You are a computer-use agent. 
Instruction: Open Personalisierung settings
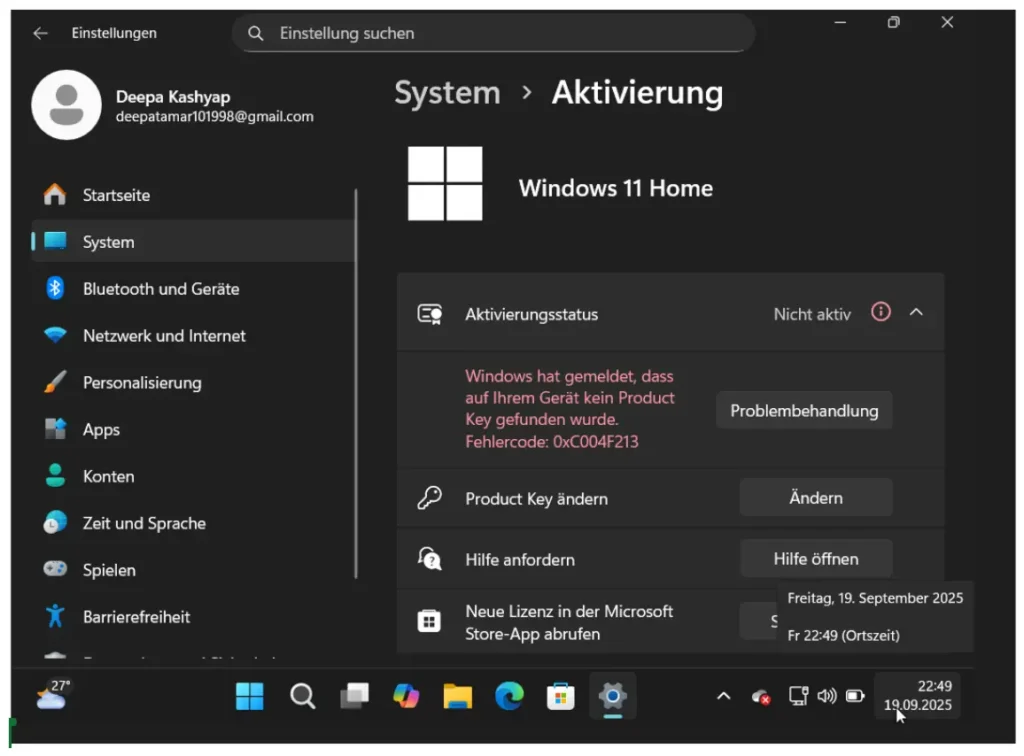193,383
